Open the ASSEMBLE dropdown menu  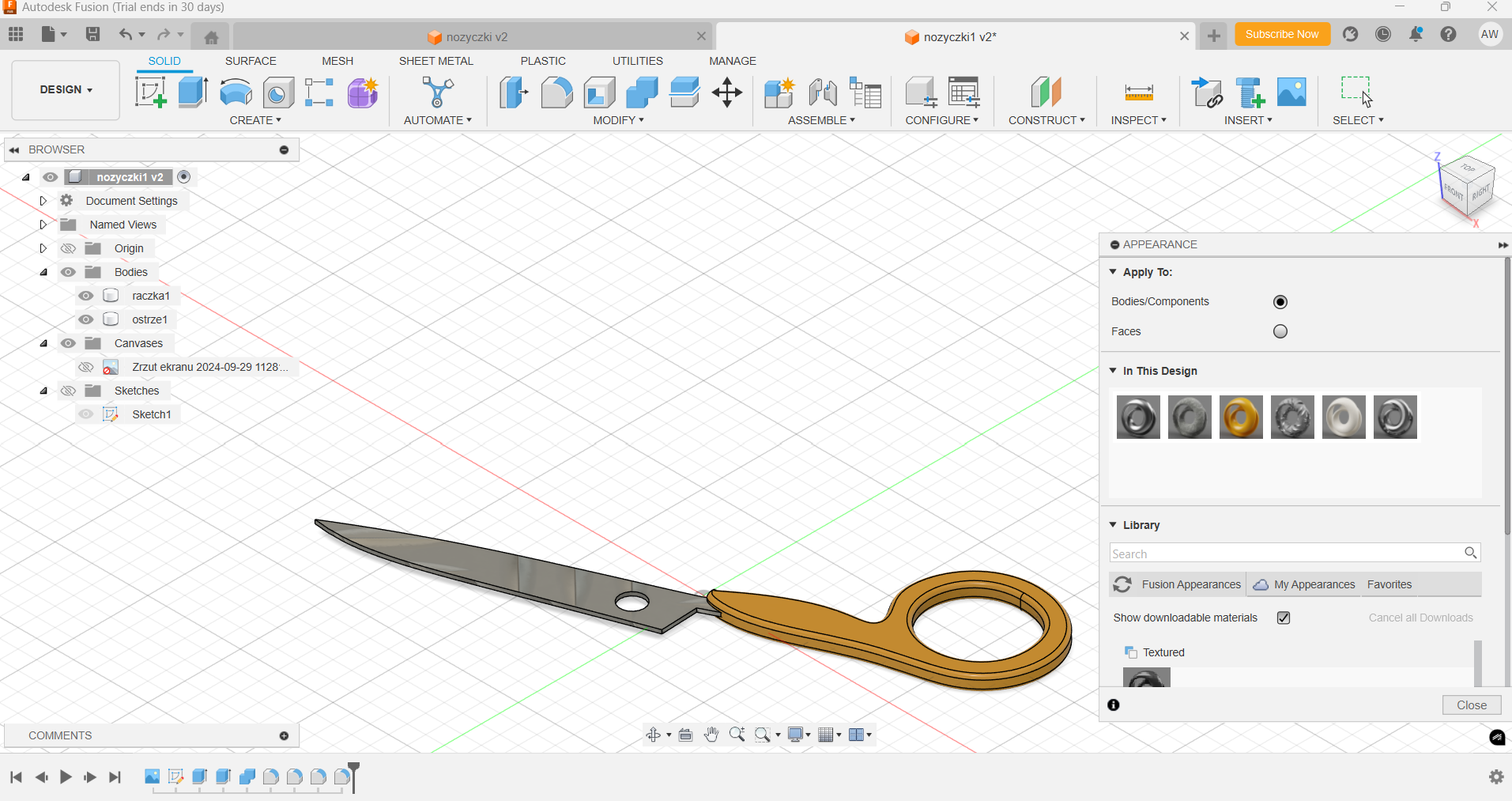(821, 120)
